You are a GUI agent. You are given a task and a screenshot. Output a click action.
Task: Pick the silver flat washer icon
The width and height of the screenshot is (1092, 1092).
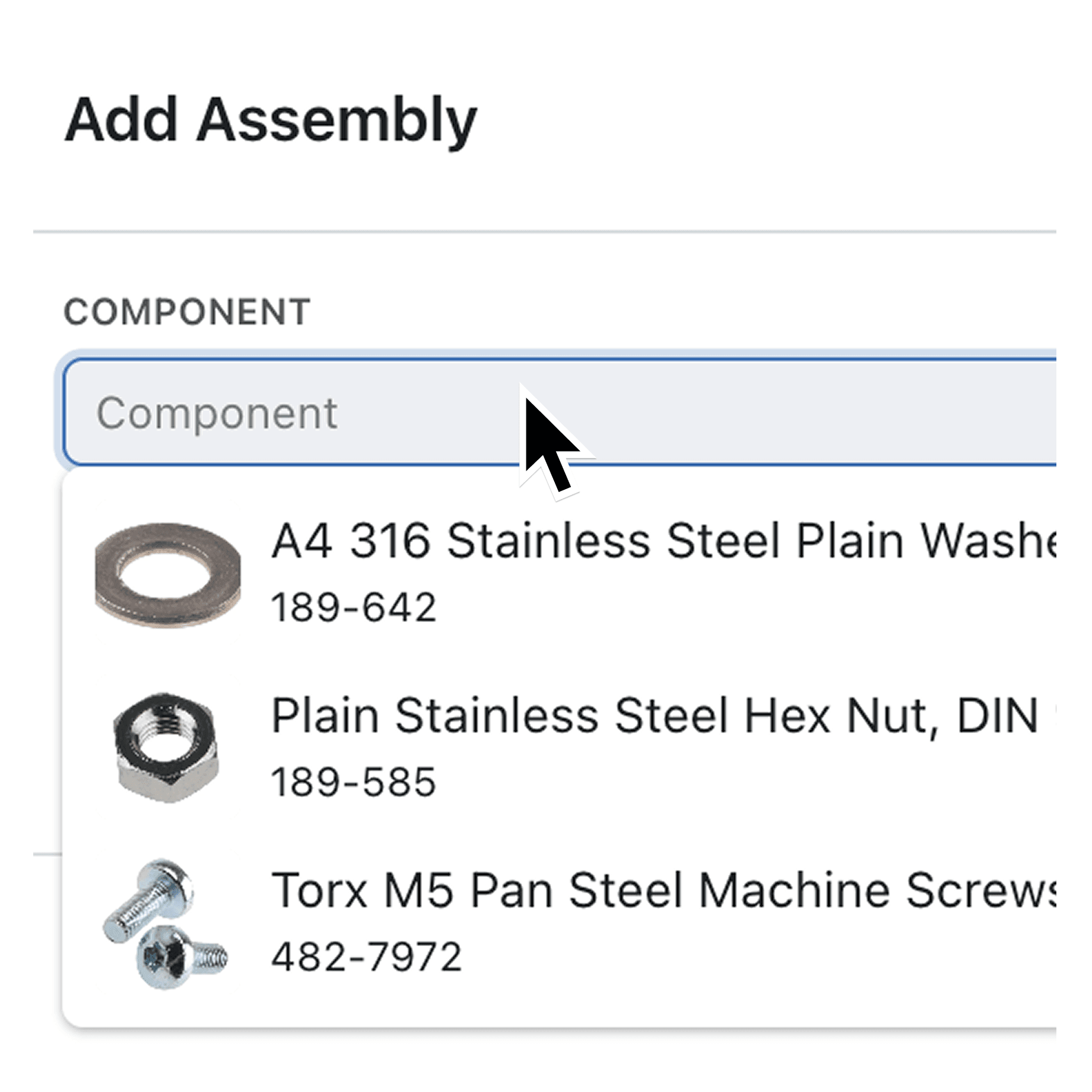(x=168, y=574)
